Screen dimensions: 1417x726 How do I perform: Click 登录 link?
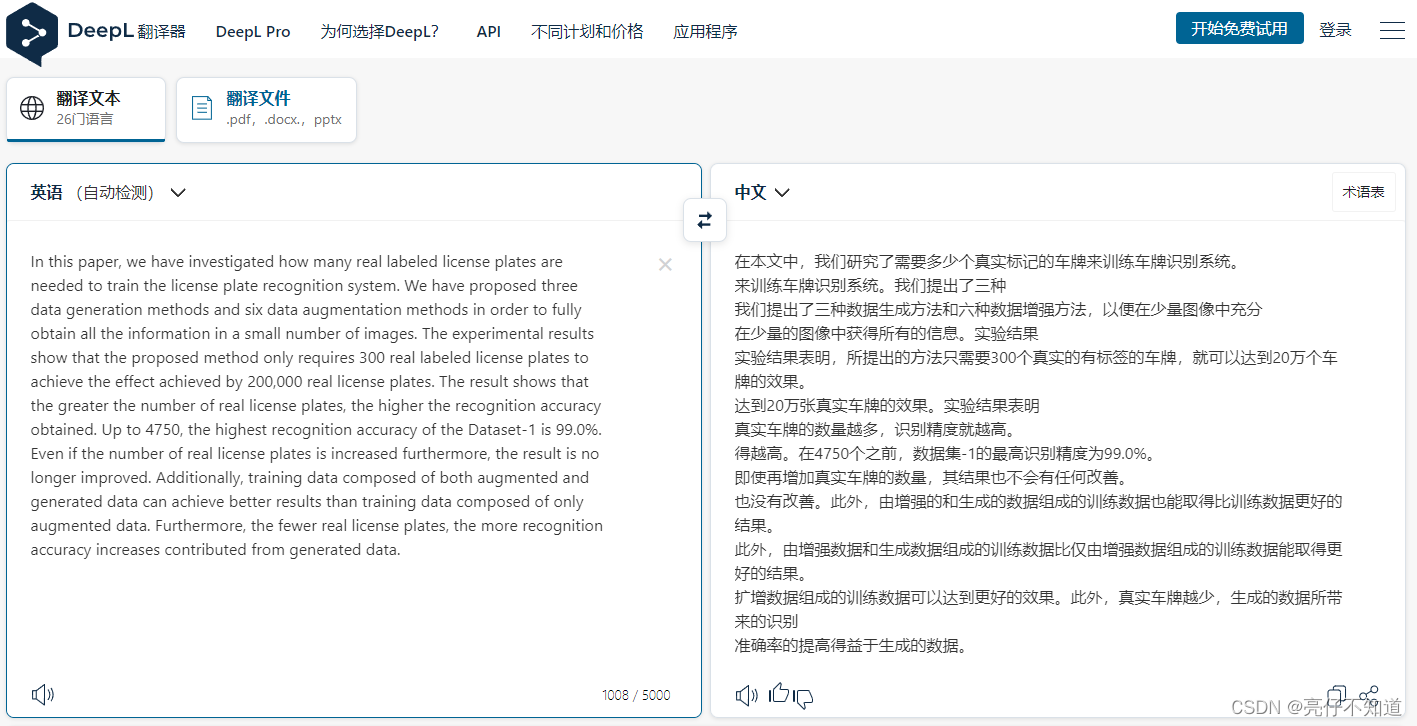pos(1335,30)
